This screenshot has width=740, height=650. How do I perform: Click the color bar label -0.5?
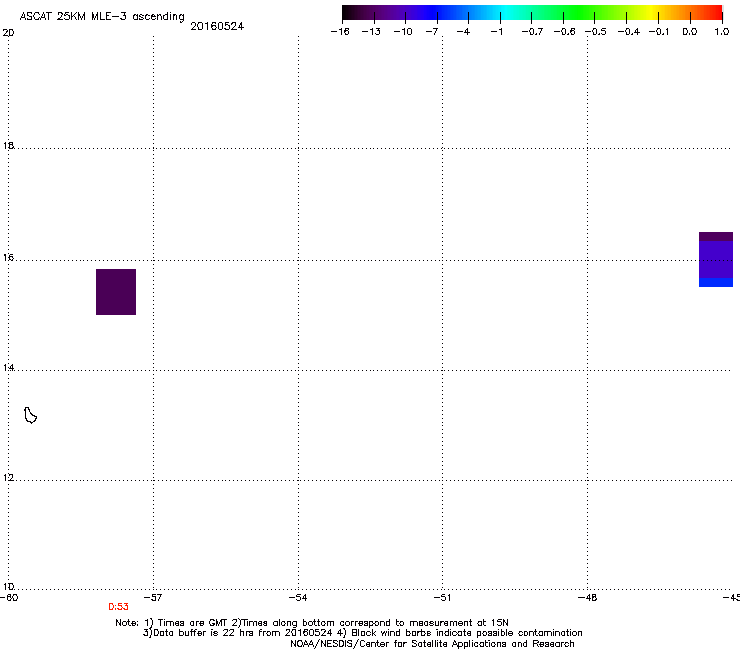tap(596, 32)
